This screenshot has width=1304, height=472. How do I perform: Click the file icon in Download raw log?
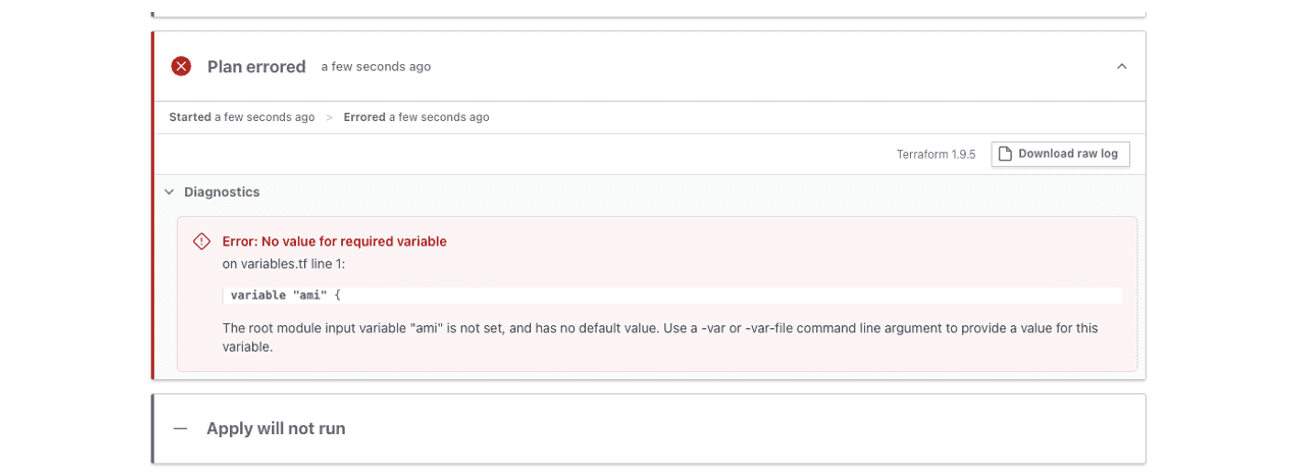1005,154
